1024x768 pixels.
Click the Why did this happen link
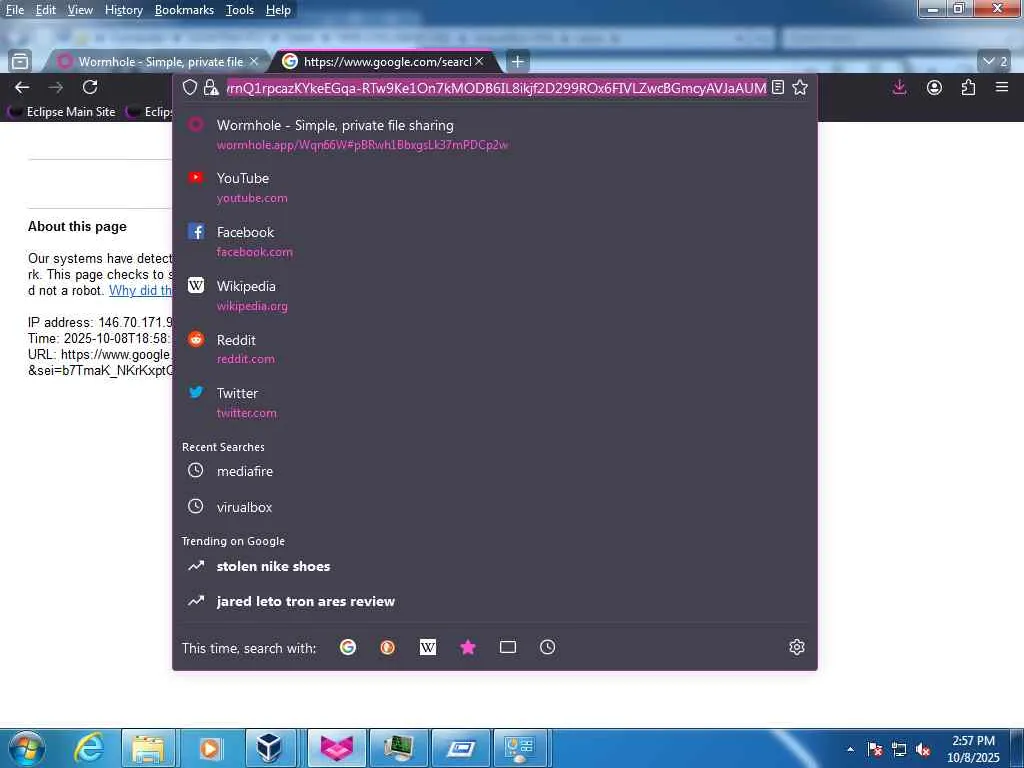140,291
